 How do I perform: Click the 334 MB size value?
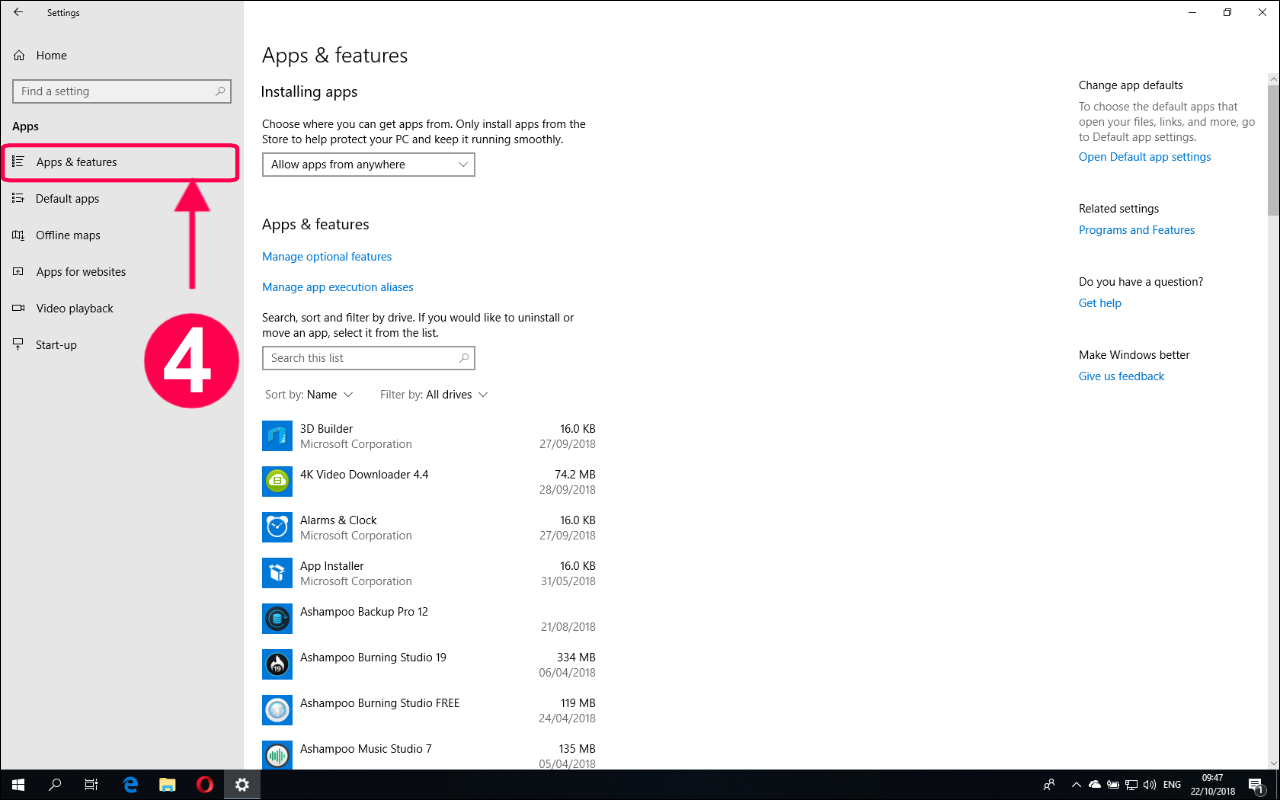[x=576, y=658]
